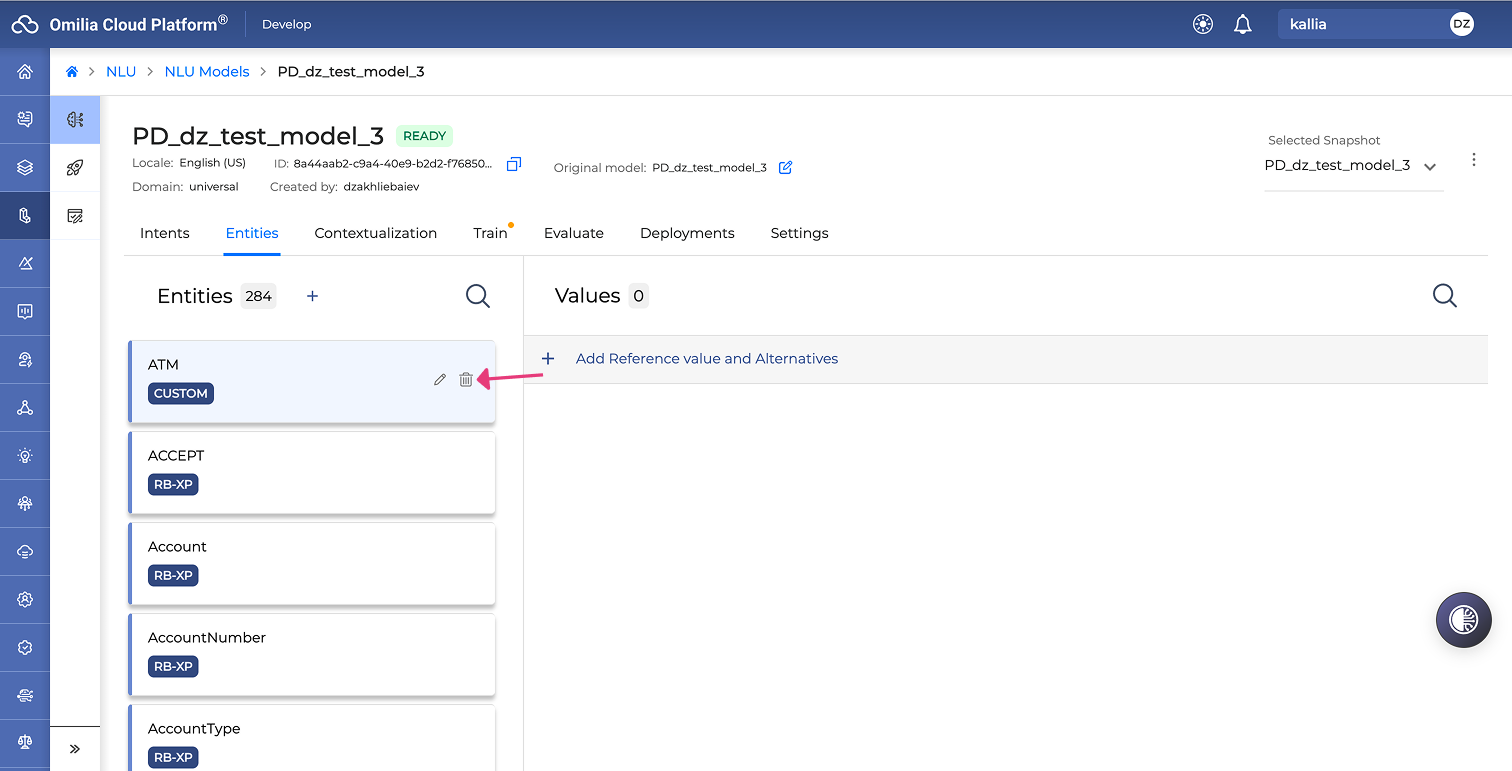Add a new entity with plus icon

[x=312, y=296]
